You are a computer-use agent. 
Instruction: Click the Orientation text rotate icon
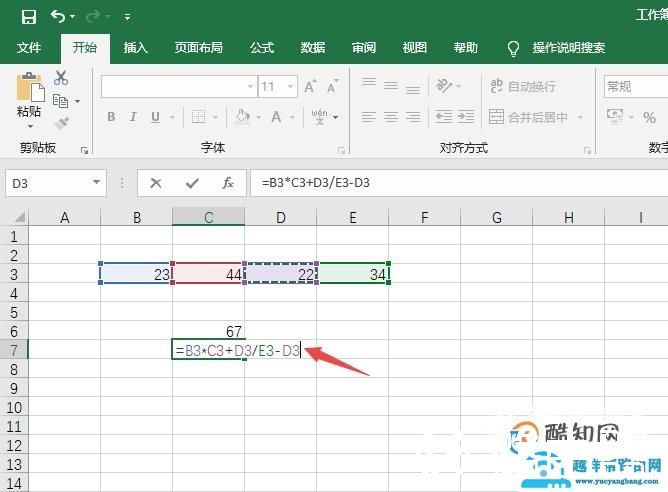(444, 86)
